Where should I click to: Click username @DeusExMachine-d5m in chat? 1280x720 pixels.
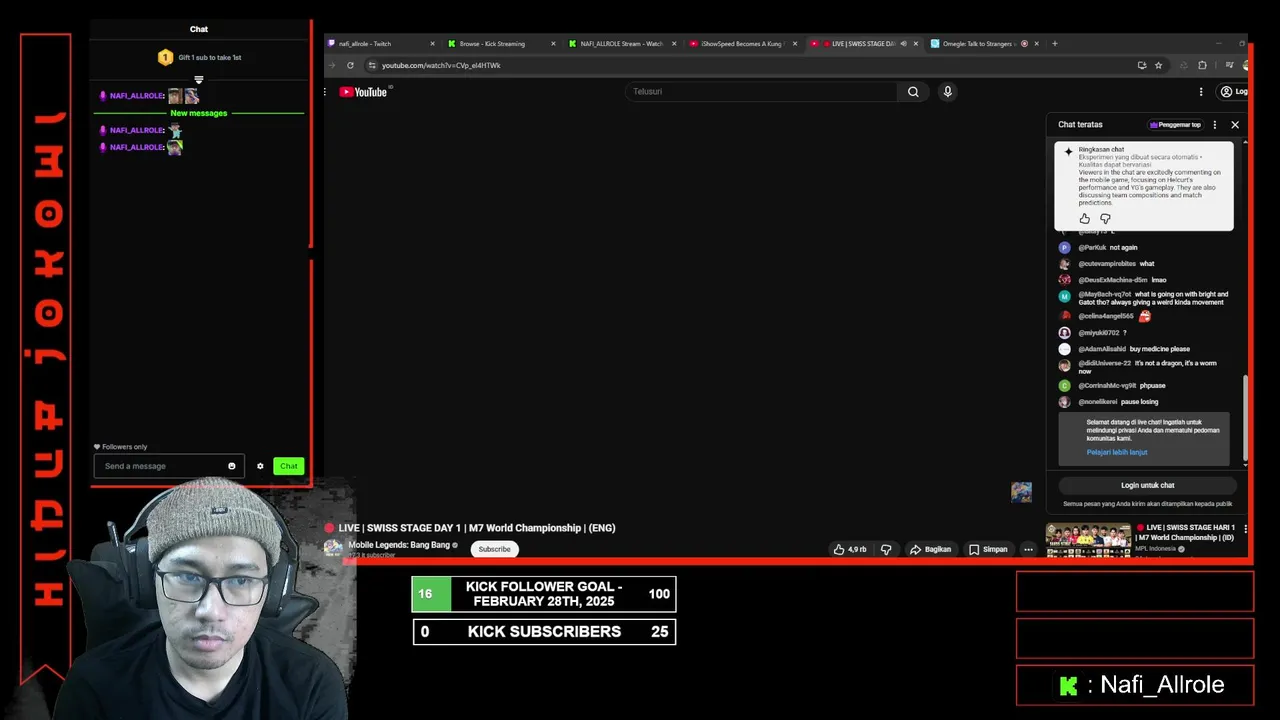pyautogui.click(x=1113, y=280)
